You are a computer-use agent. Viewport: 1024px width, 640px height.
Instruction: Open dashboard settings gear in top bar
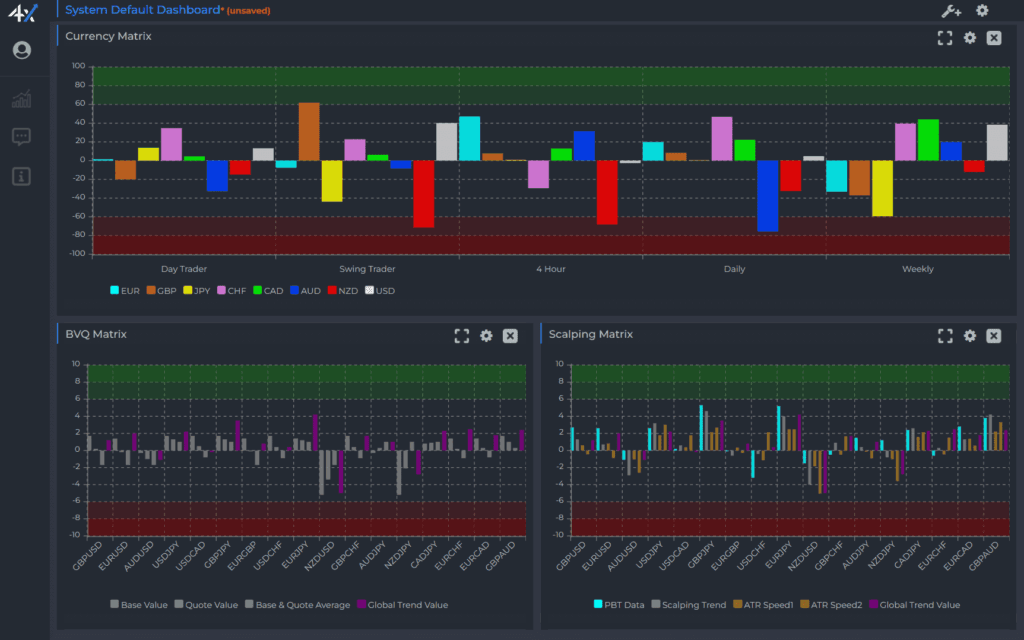[982, 11]
